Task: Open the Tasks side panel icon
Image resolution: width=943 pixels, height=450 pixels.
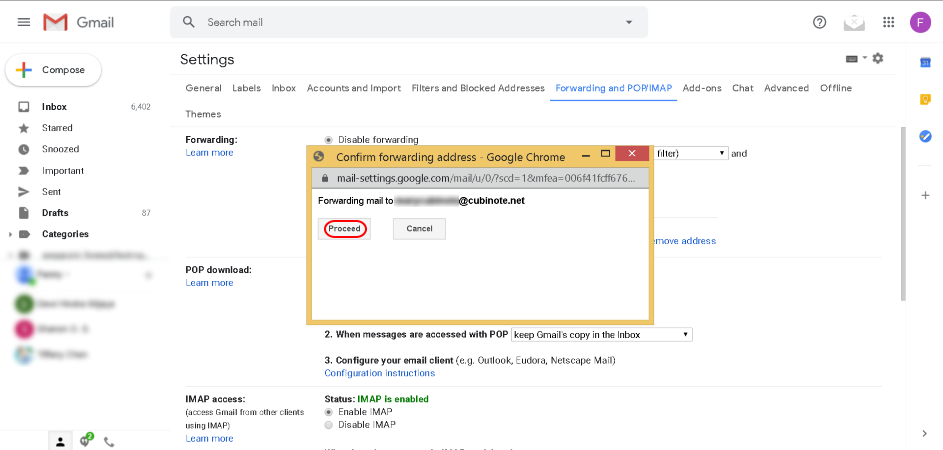Action: [x=926, y=137]
